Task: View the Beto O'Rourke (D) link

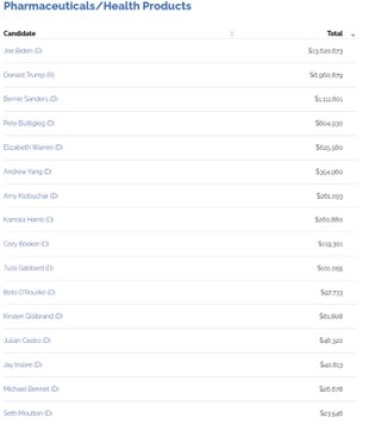Action: 29,292
